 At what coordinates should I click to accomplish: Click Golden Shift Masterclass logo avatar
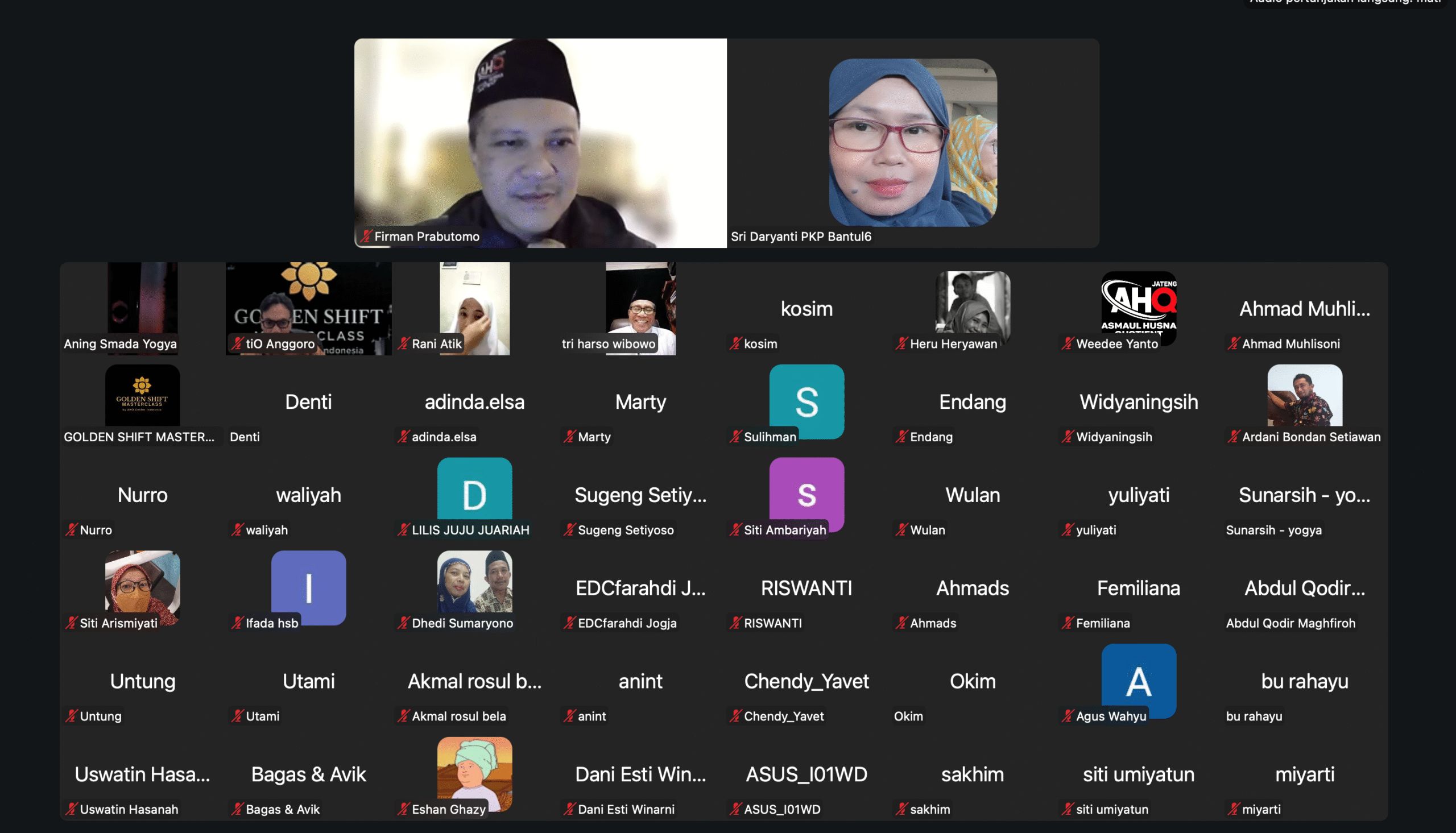[142, 395]
